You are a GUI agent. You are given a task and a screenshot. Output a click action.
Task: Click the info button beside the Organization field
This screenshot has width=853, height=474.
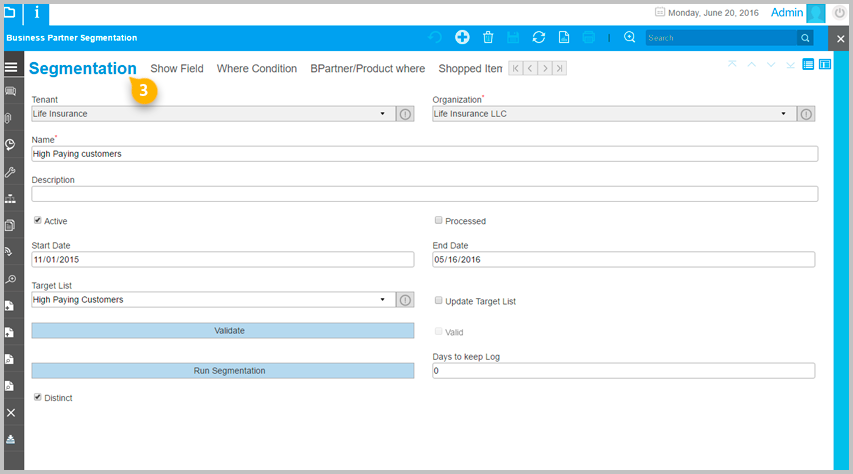[806, 114]
